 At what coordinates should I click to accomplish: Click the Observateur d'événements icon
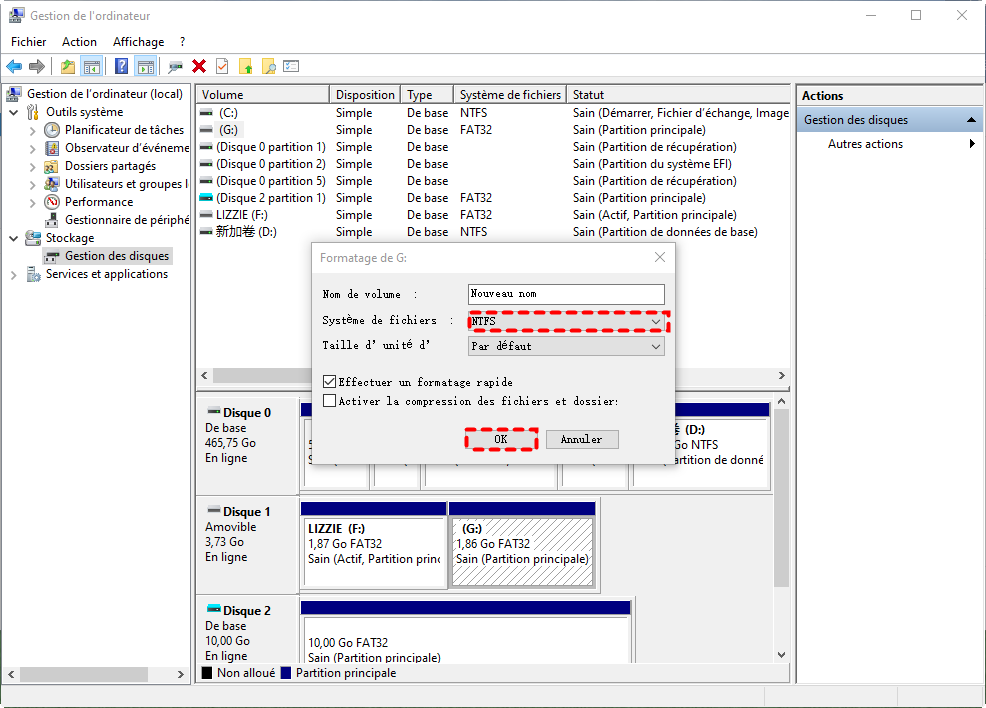(52, 148)
